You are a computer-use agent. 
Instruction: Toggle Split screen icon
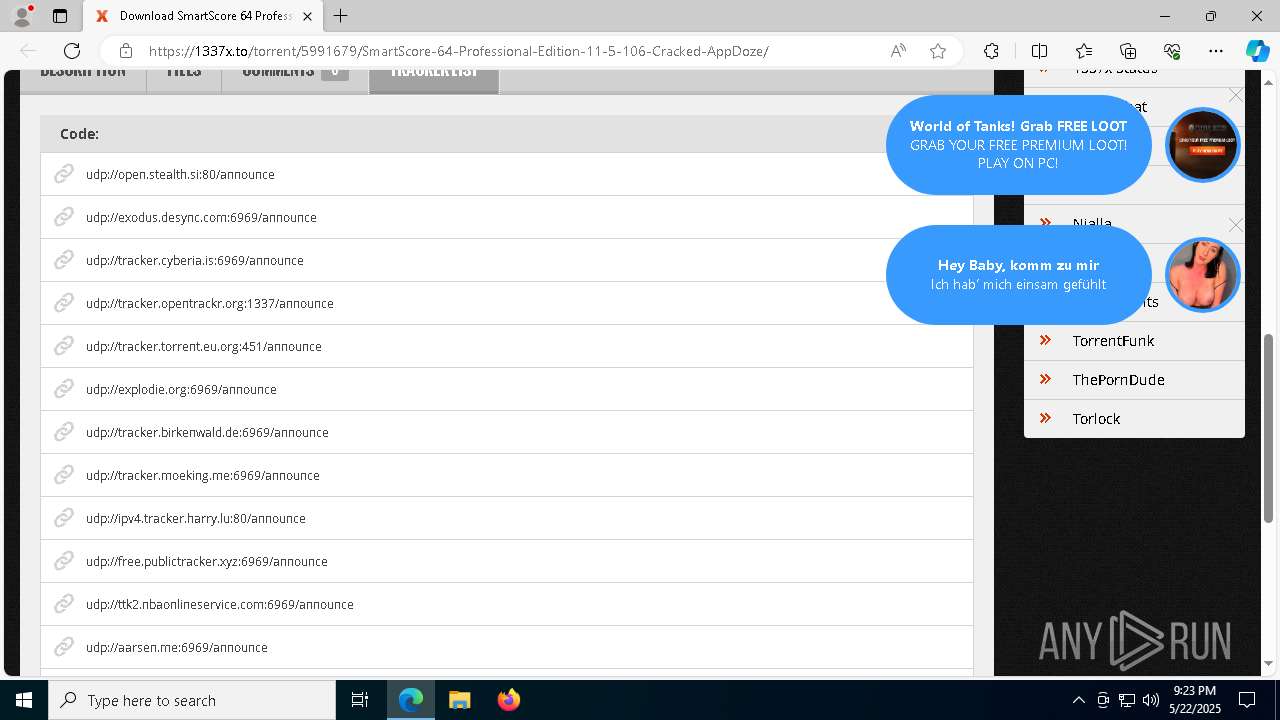coord(1039,51)
